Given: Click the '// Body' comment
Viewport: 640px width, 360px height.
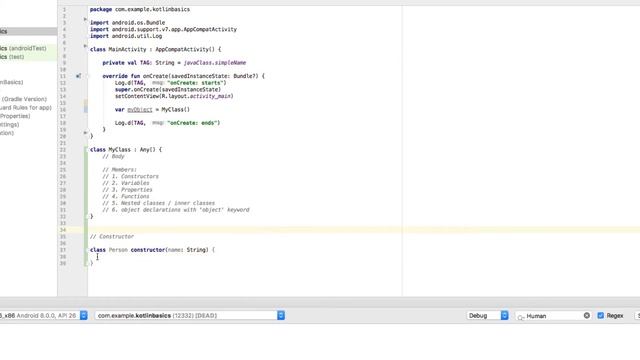Looking at the screenshot, I should pos(113,156).
